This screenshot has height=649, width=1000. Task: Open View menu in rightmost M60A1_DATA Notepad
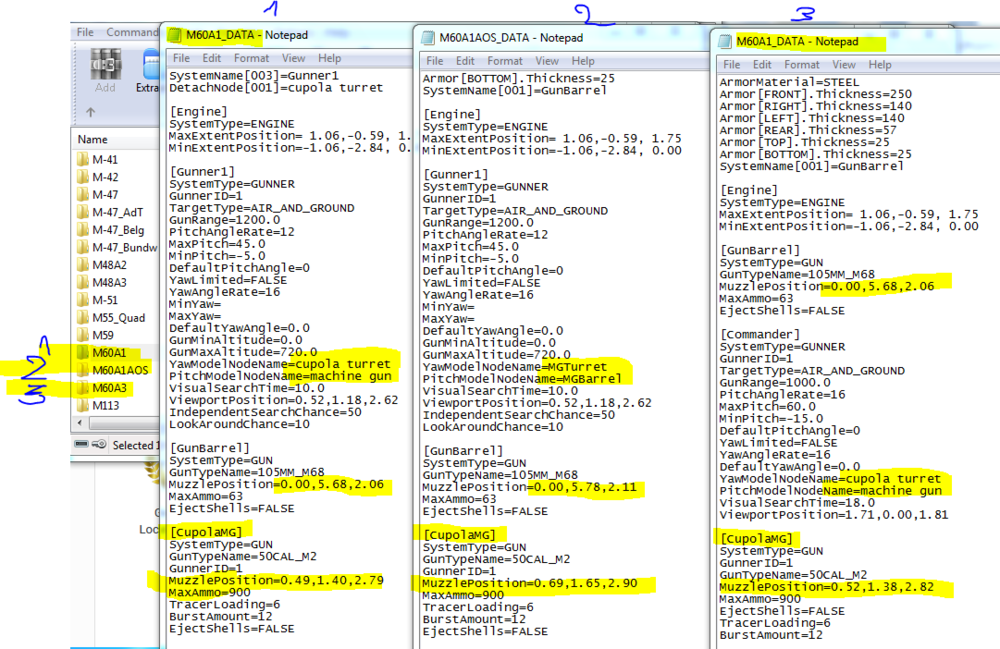pyautogui.click(x=844, y=64)
